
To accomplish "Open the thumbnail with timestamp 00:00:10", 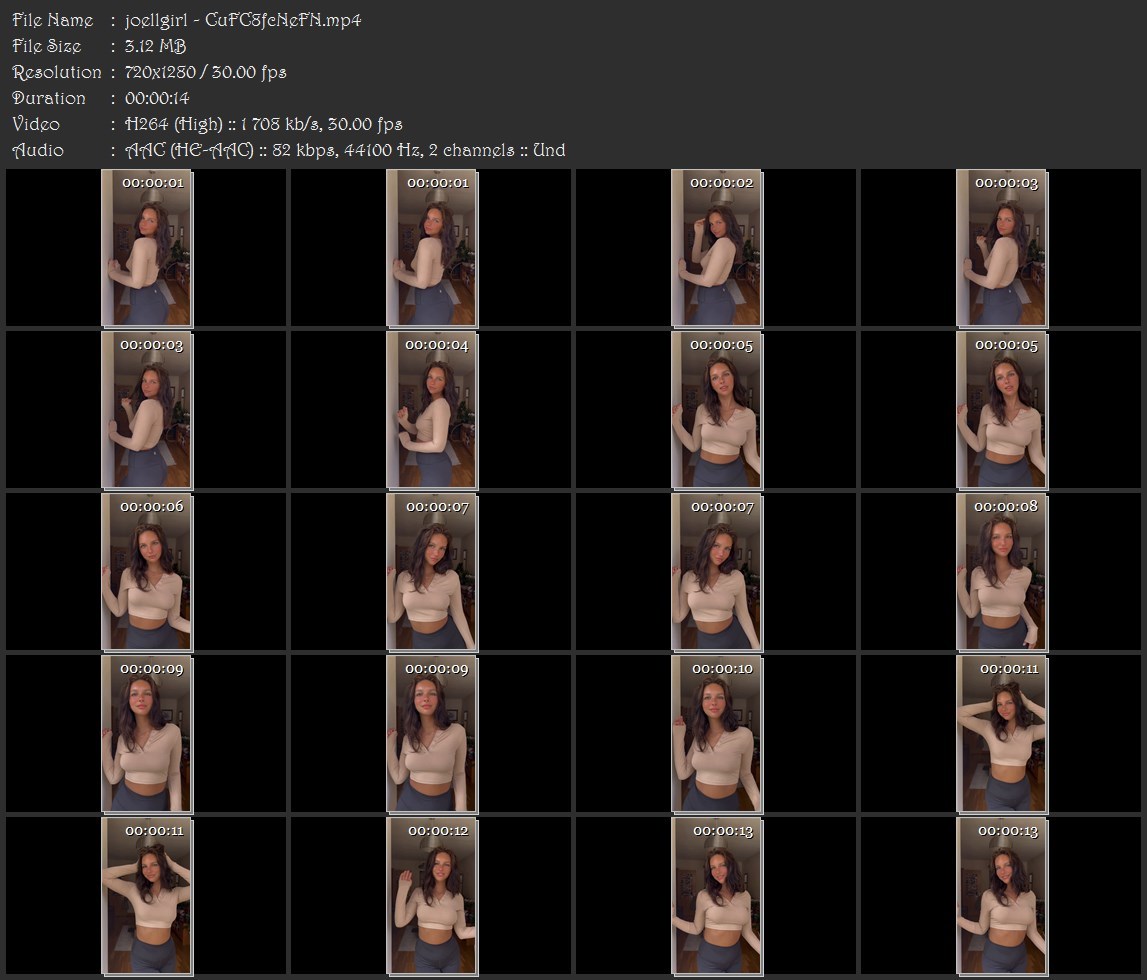I will [716, 734].
